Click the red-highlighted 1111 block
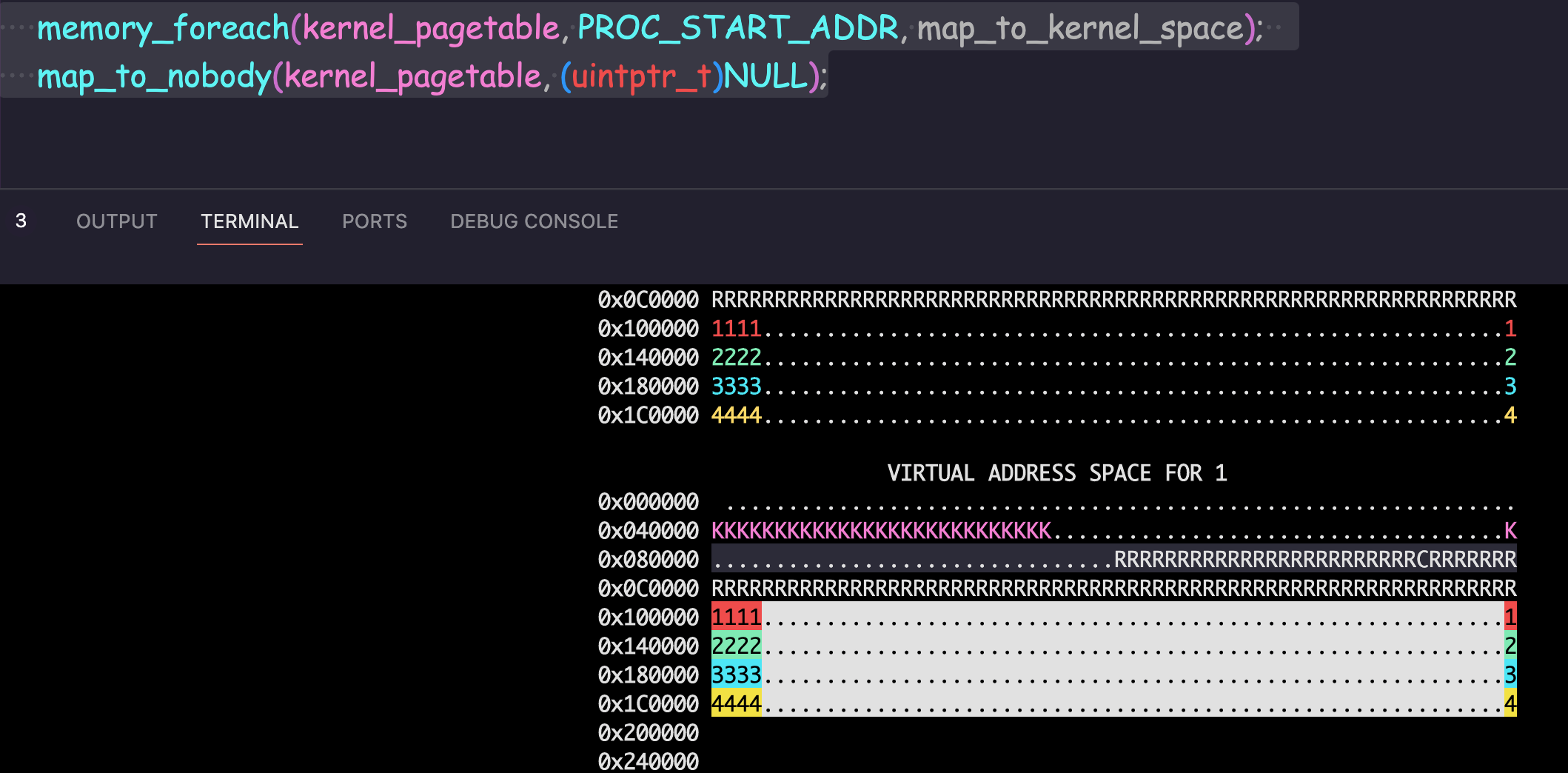Image resolution: width=1568 pixels, height=773 pixels. pyautogui.click(x=736, y=617)
